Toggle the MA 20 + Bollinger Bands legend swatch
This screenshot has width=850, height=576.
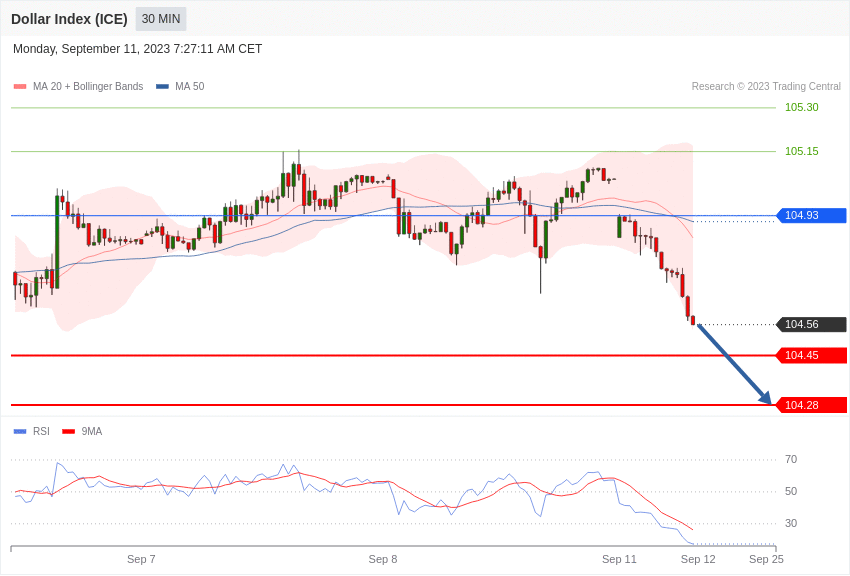20,87
